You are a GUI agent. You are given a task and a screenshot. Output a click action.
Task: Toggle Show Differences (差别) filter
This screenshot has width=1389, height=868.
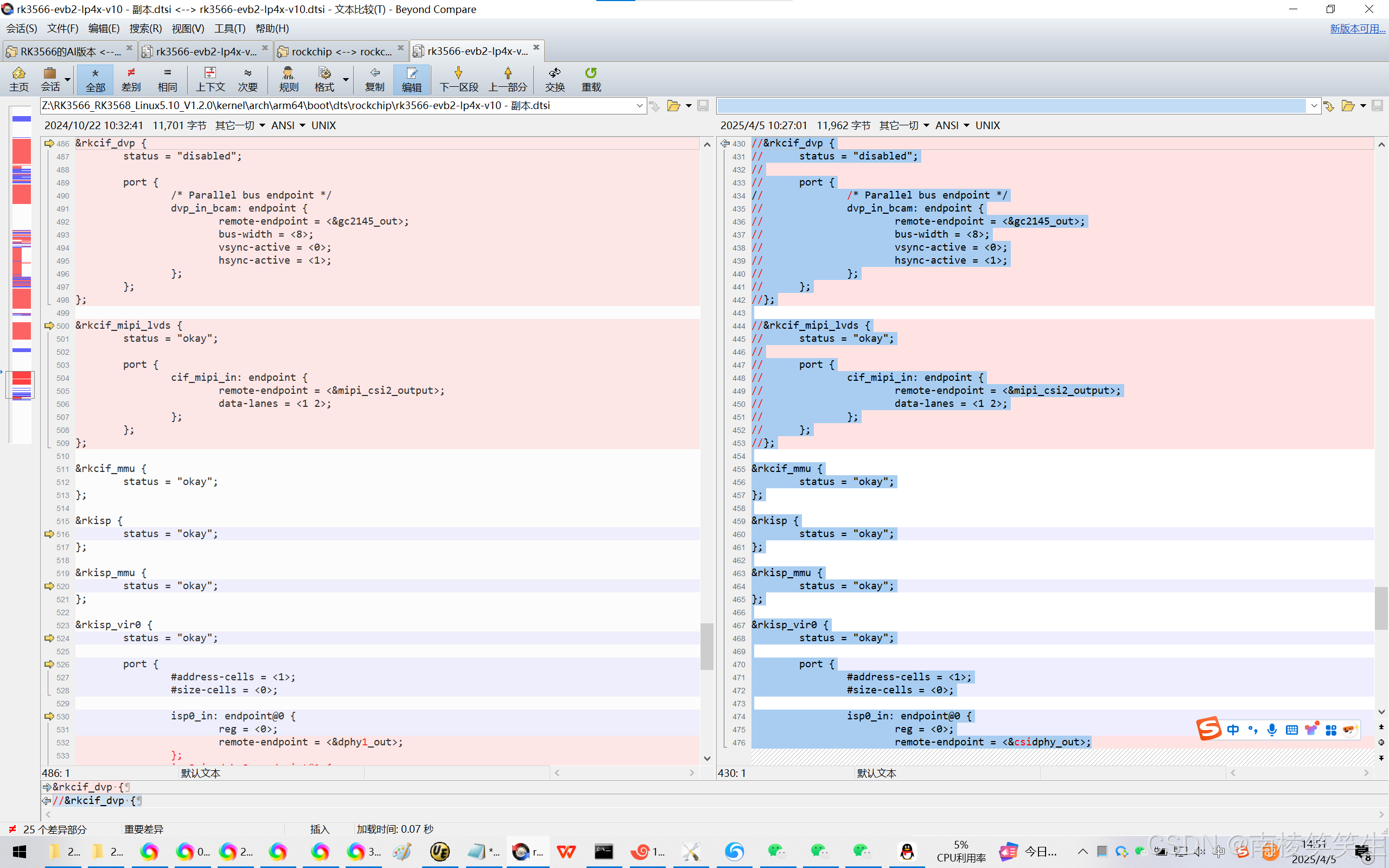[131, 79]
